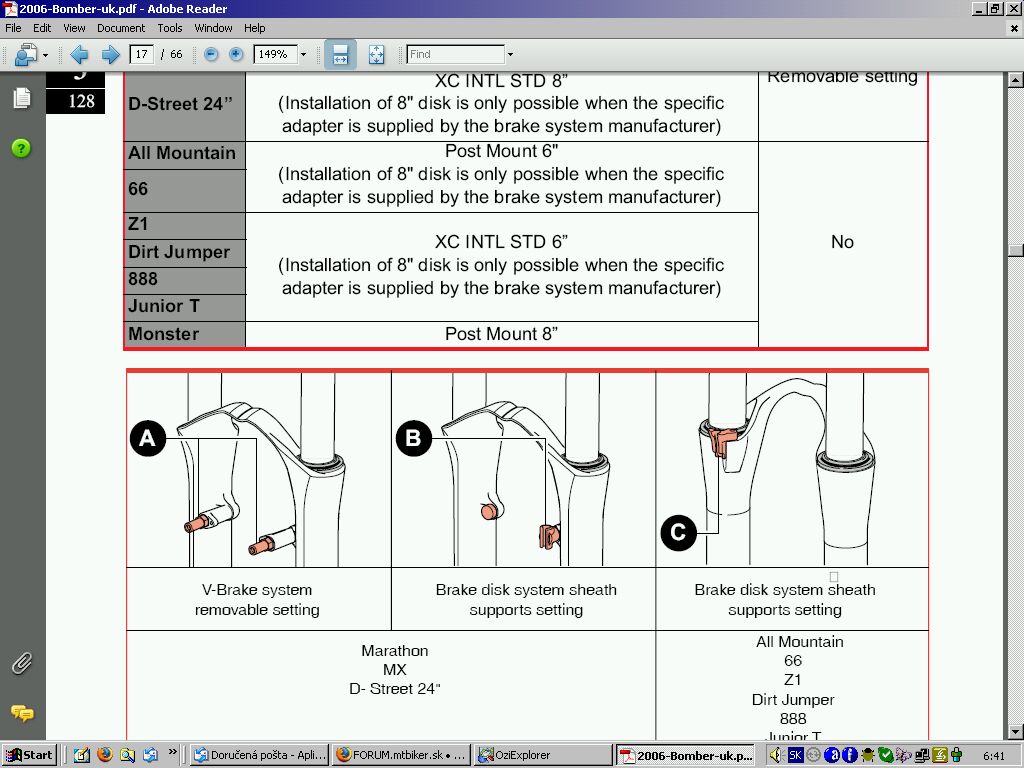This screenshot has height=768, width=1024.
Task: Switch to fit full page view
Action: [376, 55]
